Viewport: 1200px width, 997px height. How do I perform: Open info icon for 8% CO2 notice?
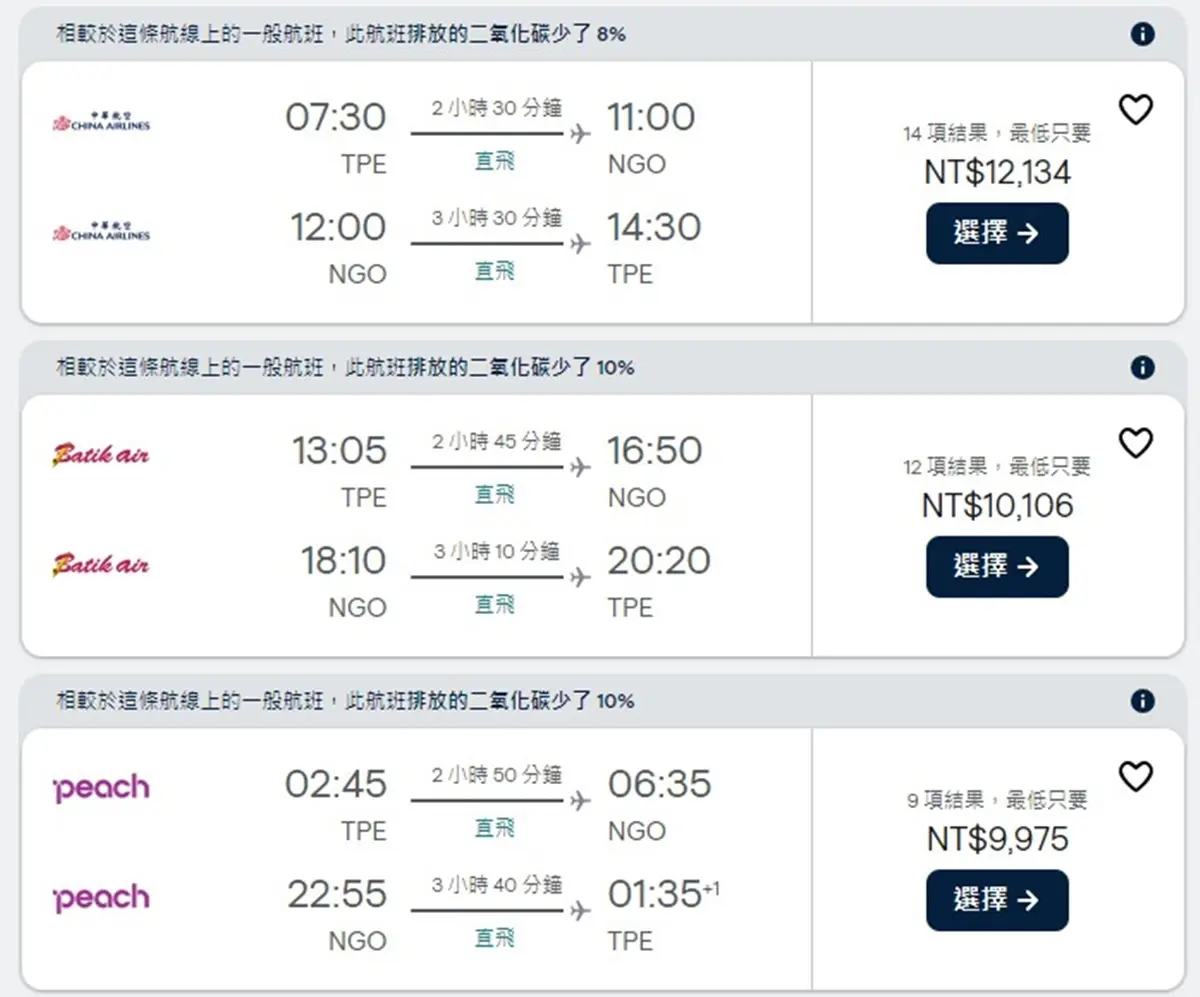(x=1142, y=34)
